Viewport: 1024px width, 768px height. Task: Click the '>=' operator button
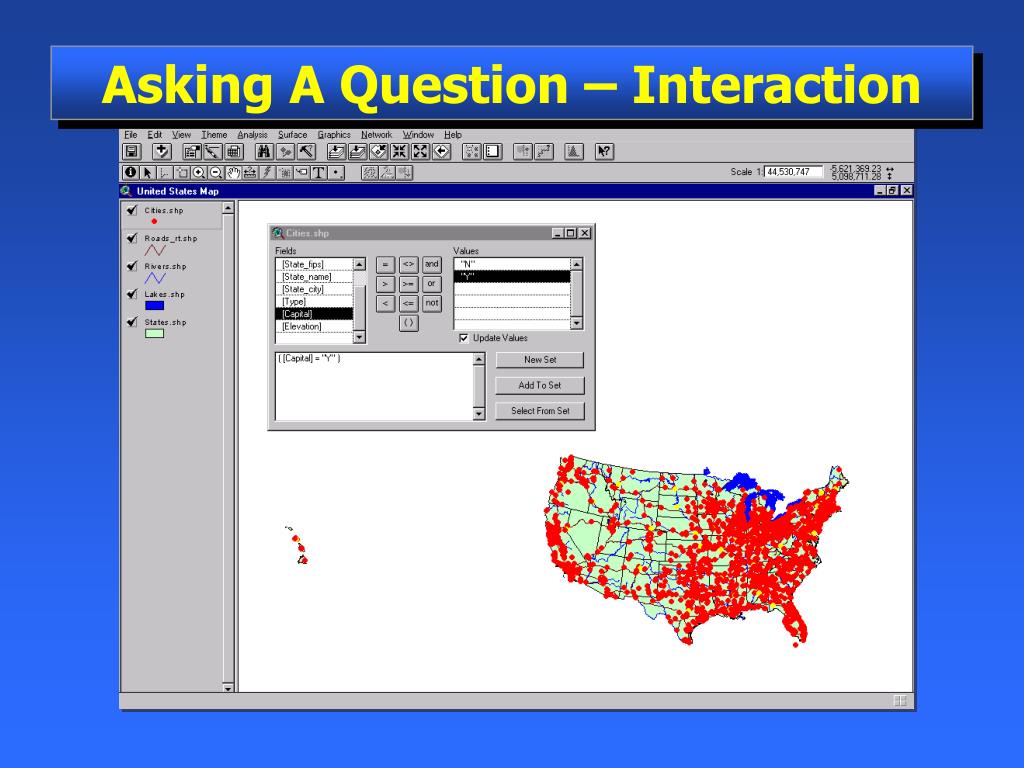[x=408, y=284]
